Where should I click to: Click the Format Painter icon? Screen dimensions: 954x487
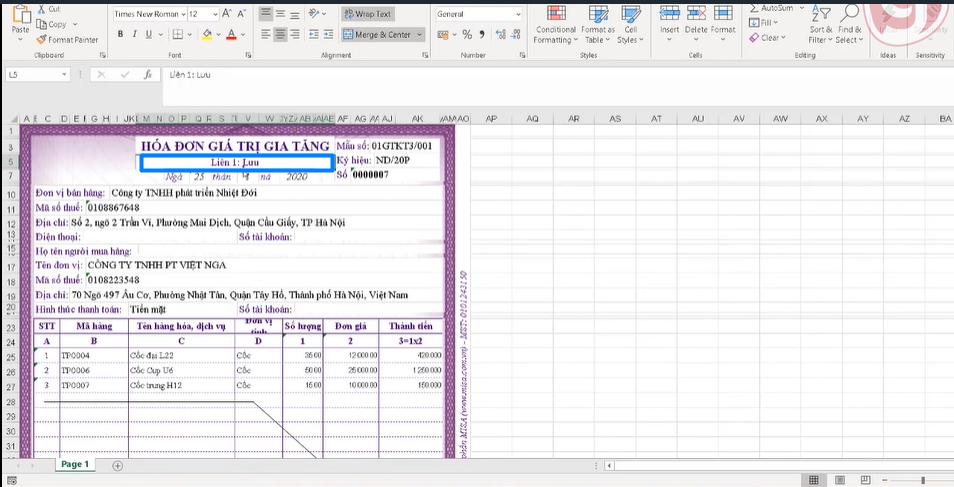42,40
